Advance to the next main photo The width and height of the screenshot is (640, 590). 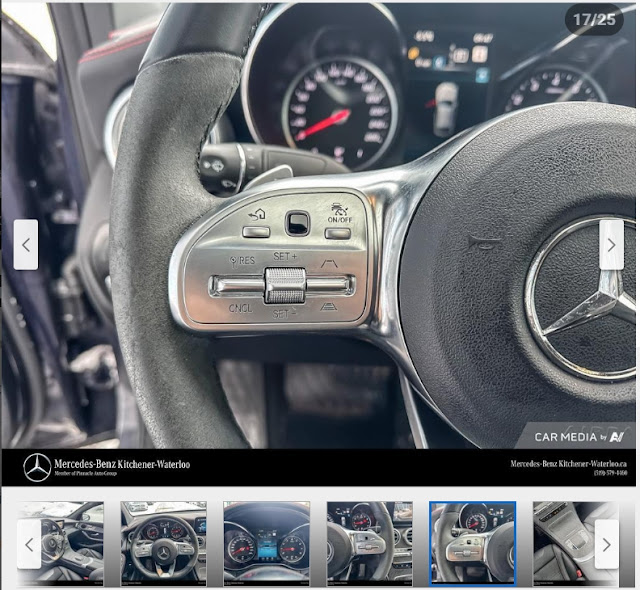point(611,244)
